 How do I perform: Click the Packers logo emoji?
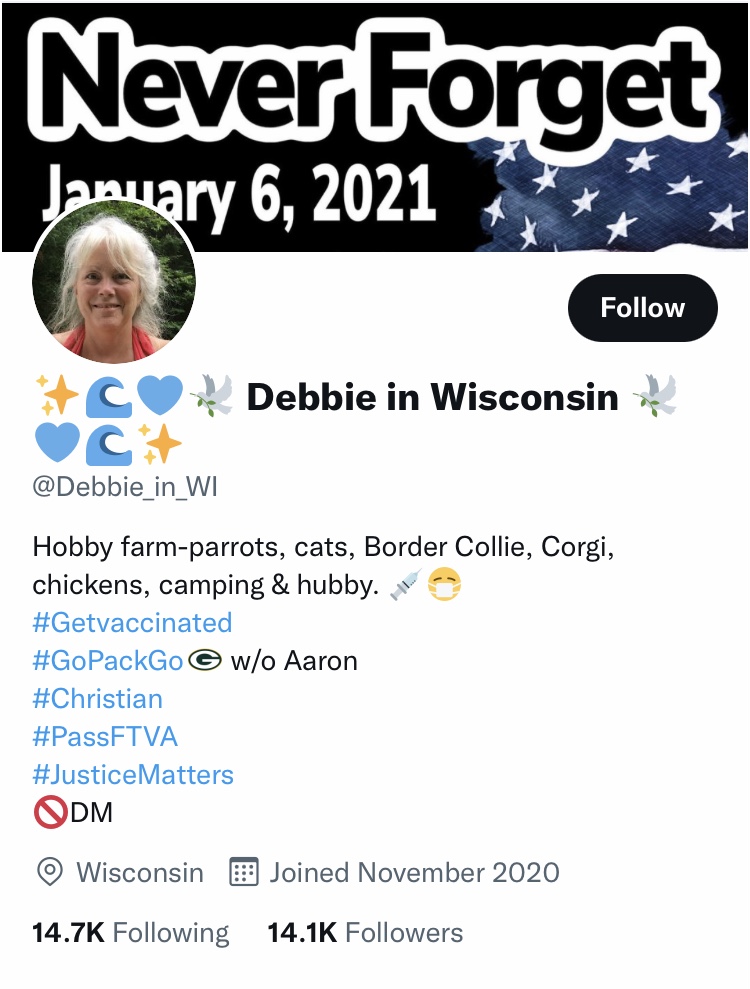point(206,660)
